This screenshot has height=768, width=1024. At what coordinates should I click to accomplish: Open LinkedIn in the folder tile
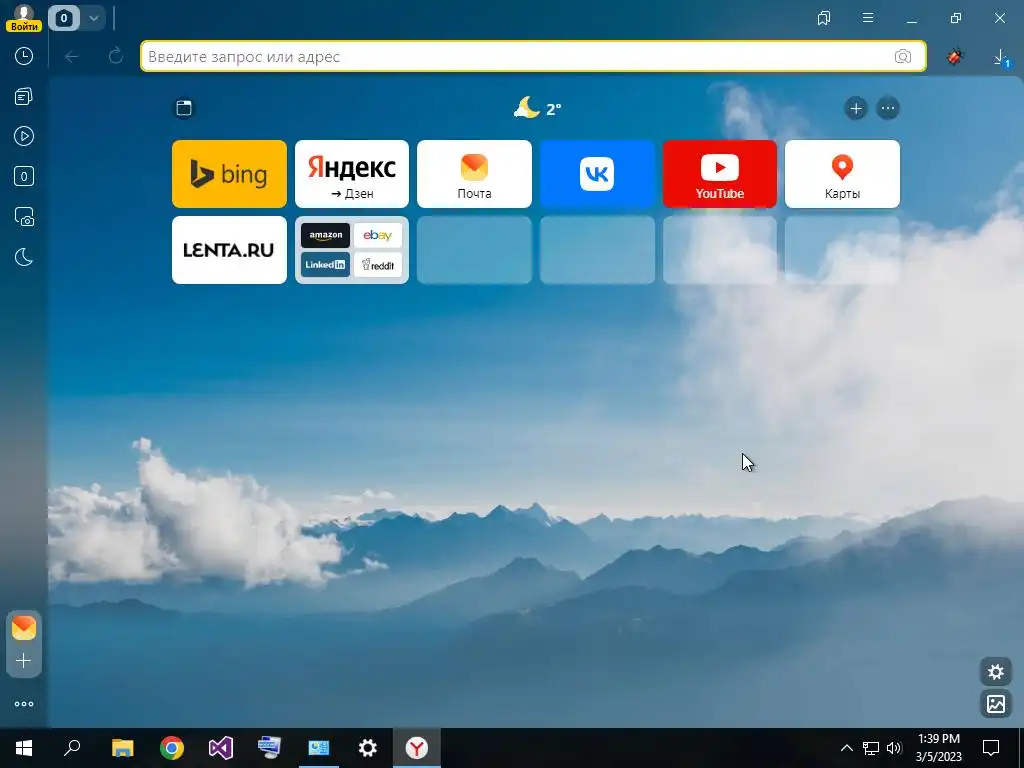[x=325, y=264]
